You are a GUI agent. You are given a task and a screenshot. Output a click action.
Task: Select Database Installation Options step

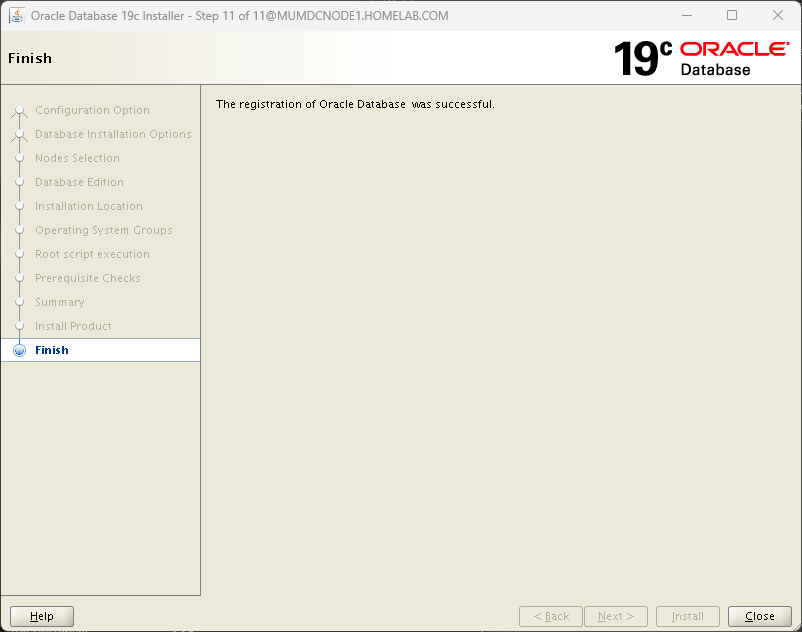(113, 135)
